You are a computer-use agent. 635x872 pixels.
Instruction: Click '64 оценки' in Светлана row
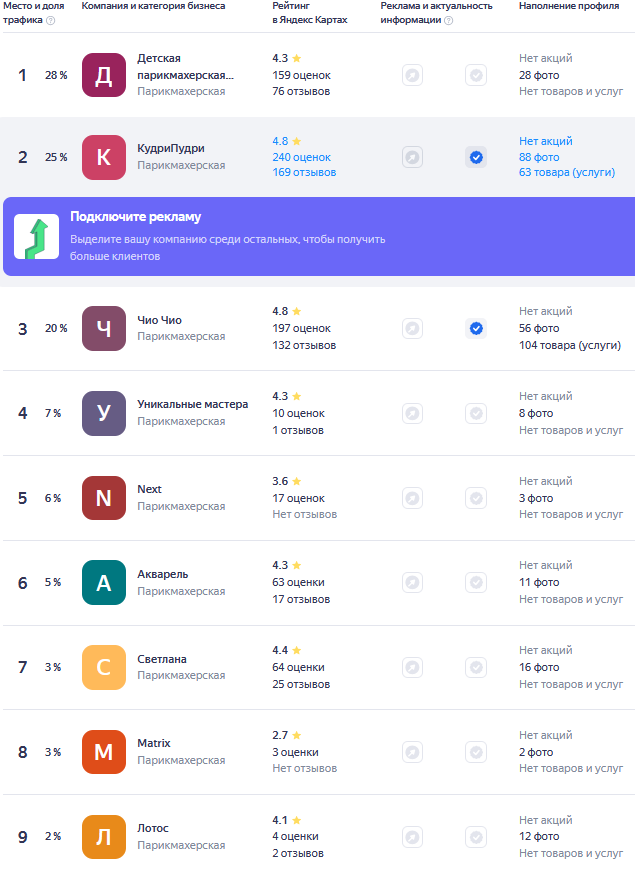click(298, 667)
